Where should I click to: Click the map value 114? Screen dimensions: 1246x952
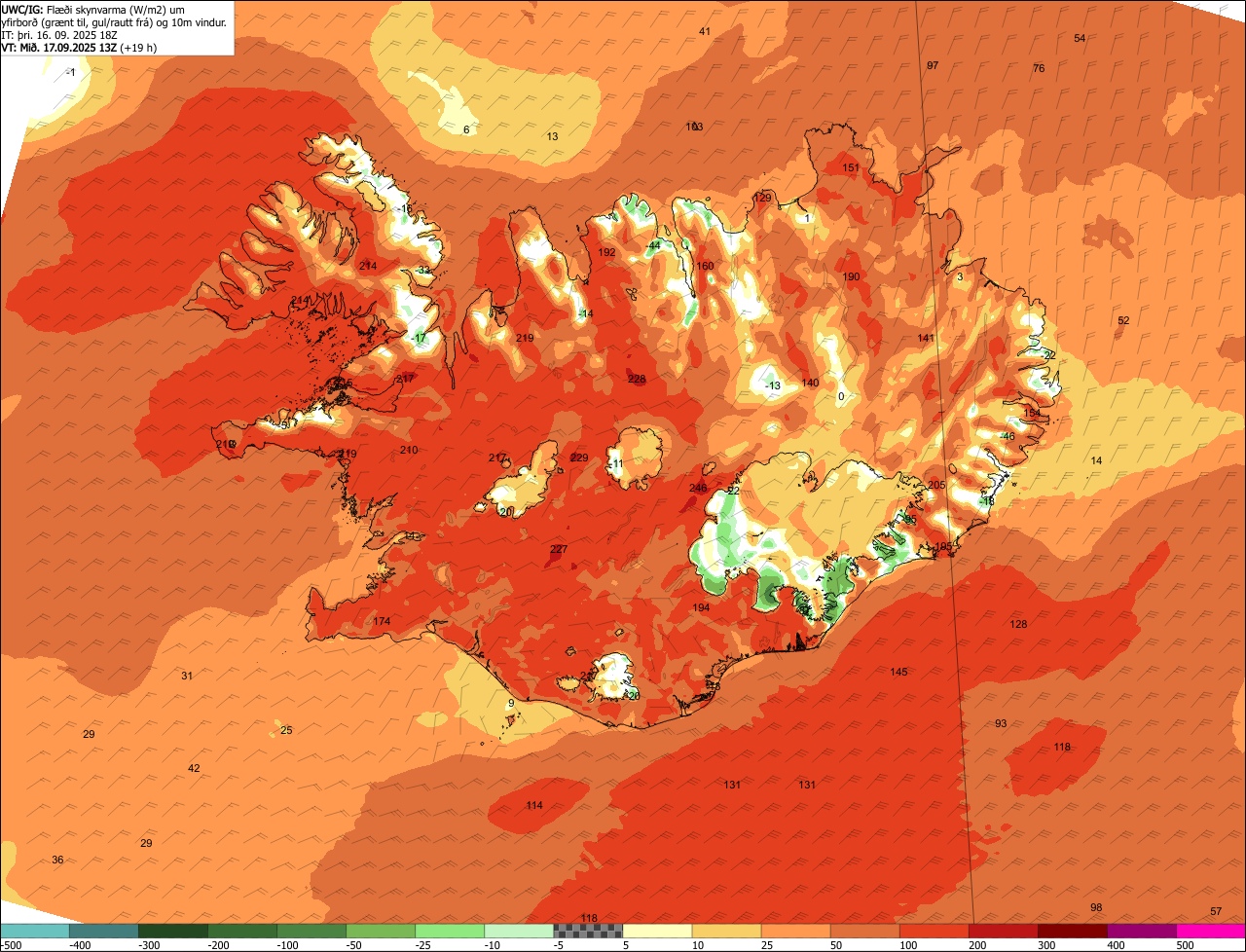534,806
